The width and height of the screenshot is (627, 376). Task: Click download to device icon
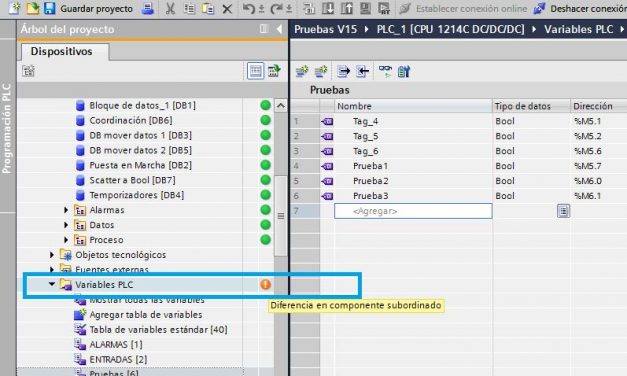[x=328, y=8]
